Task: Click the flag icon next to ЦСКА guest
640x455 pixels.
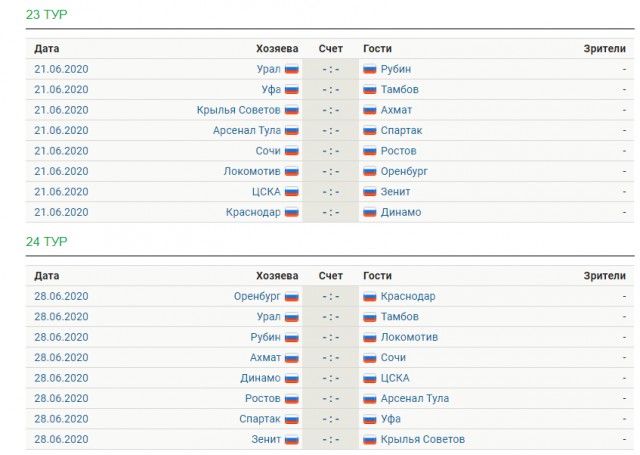Action: tap(370, 378)
